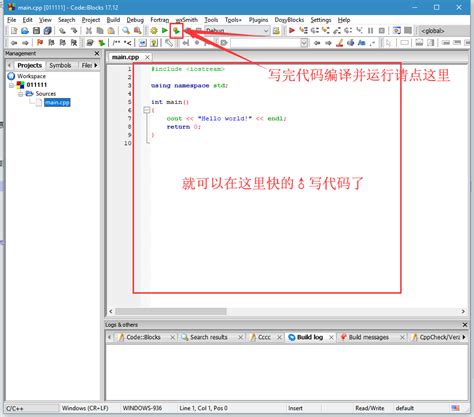Collapse the 011111 project node
Screen dimensions: 474x417
pos(11,85)
